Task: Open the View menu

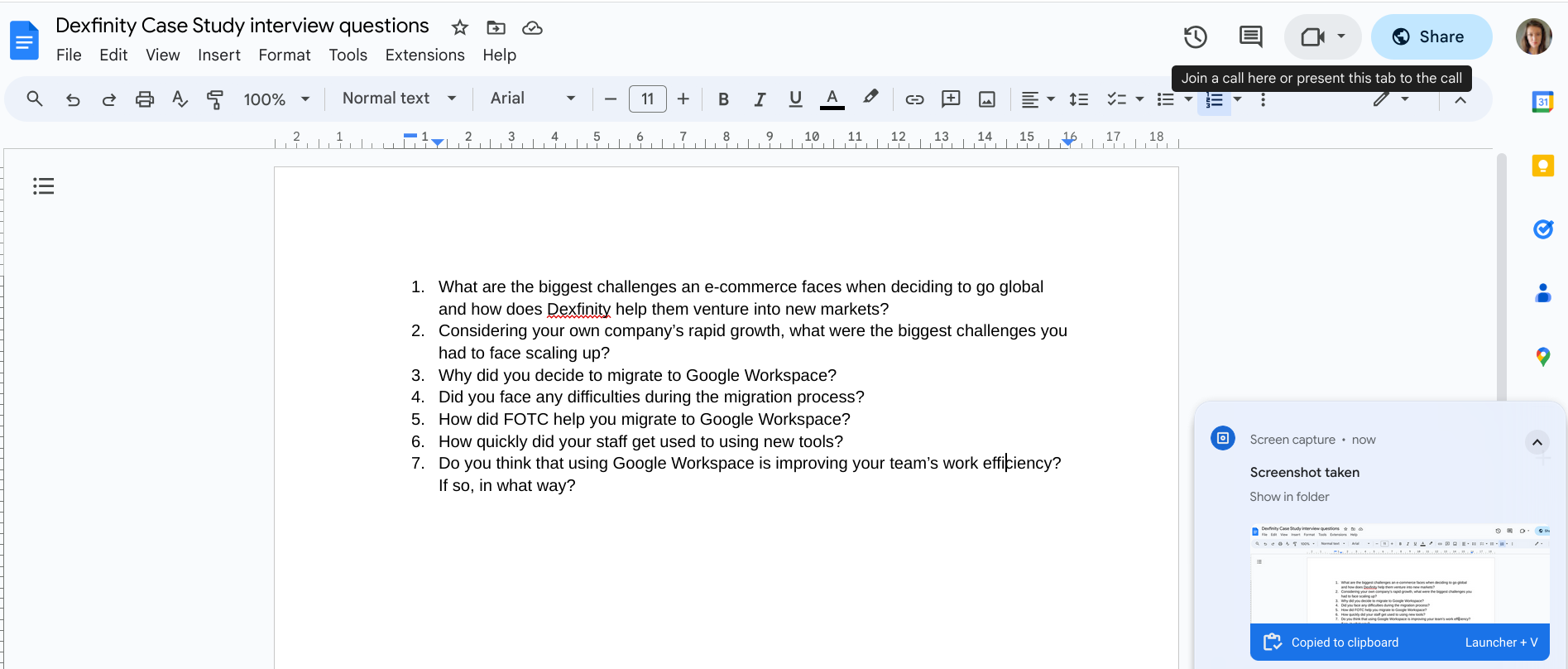Action: pyautogui.click(x=162, y=55)
